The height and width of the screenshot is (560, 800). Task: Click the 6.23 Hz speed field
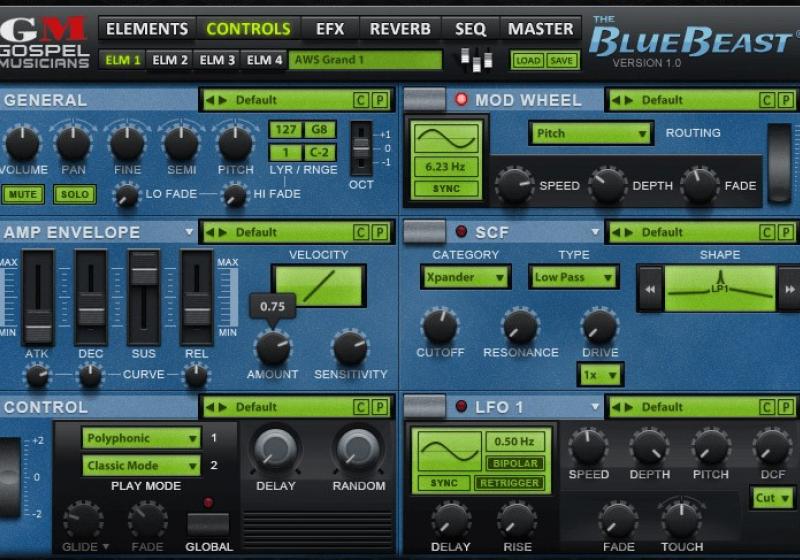pyautogui.click(x=446, y=167)
